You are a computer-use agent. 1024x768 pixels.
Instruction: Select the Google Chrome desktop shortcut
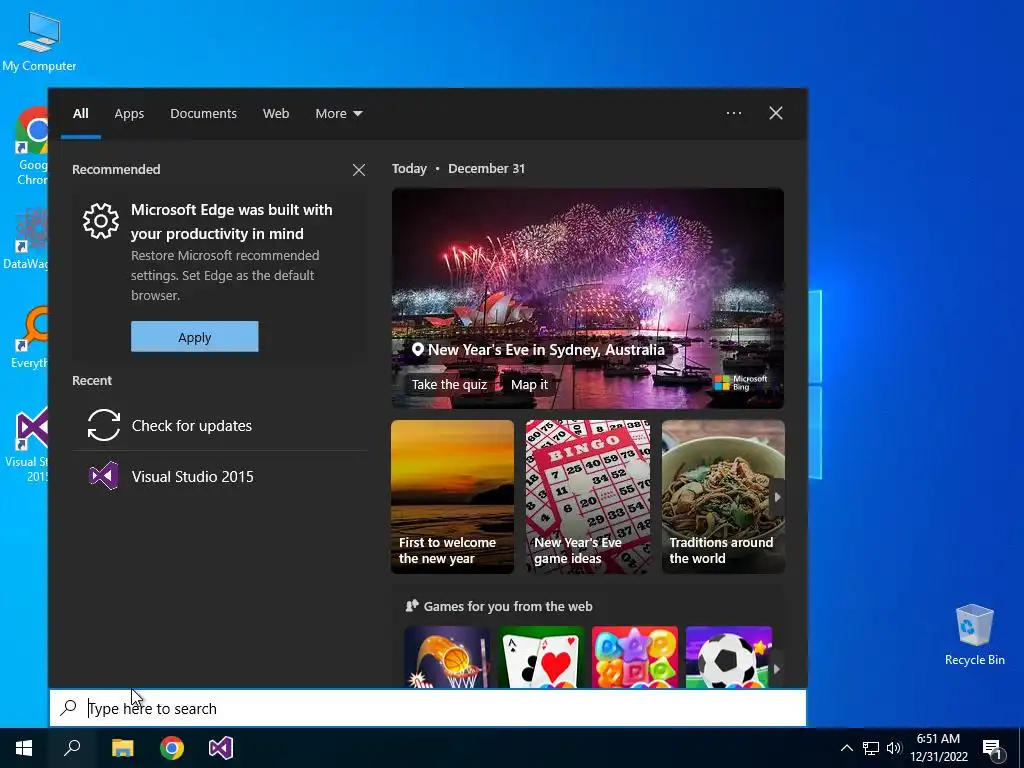[x=33, y=146]
